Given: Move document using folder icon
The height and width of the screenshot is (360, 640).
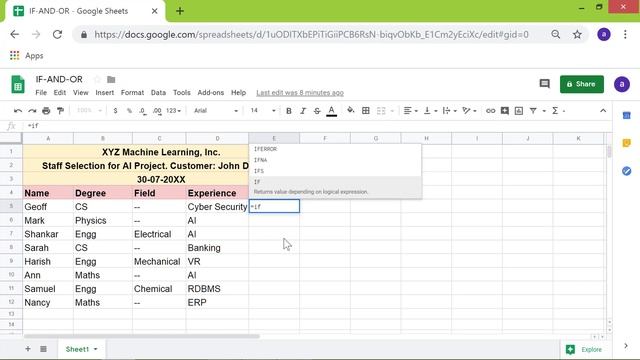Looking at the screenshot, I should pos(111,79).
